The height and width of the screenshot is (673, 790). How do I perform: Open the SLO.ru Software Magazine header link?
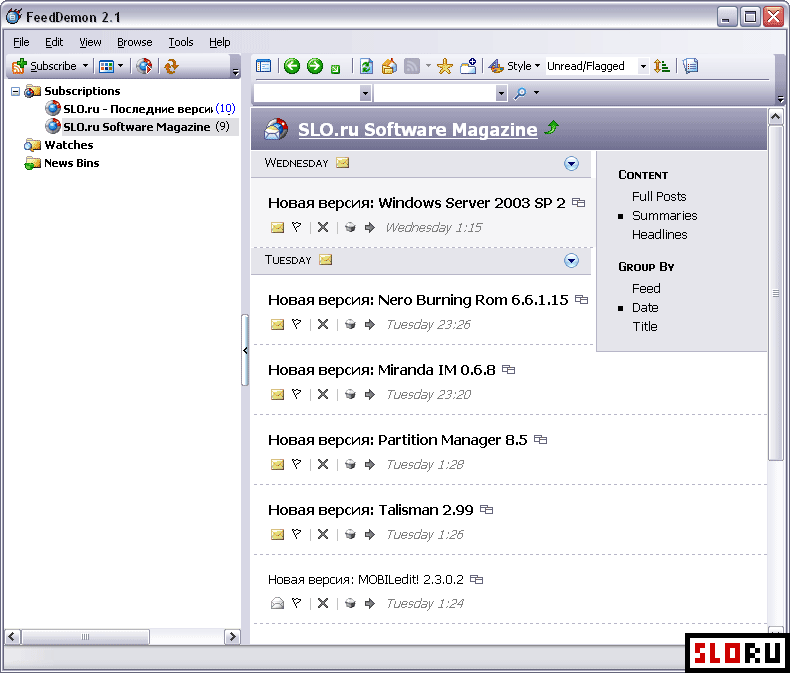(418, 130)
